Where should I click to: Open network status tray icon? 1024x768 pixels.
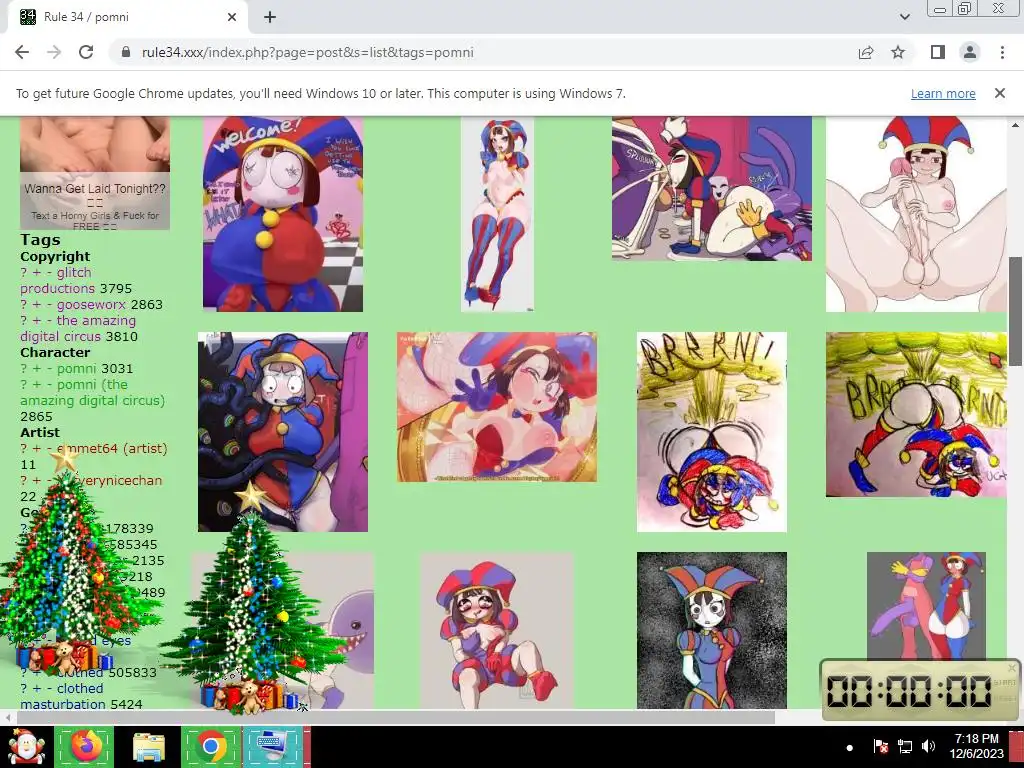tap(905, 746)
